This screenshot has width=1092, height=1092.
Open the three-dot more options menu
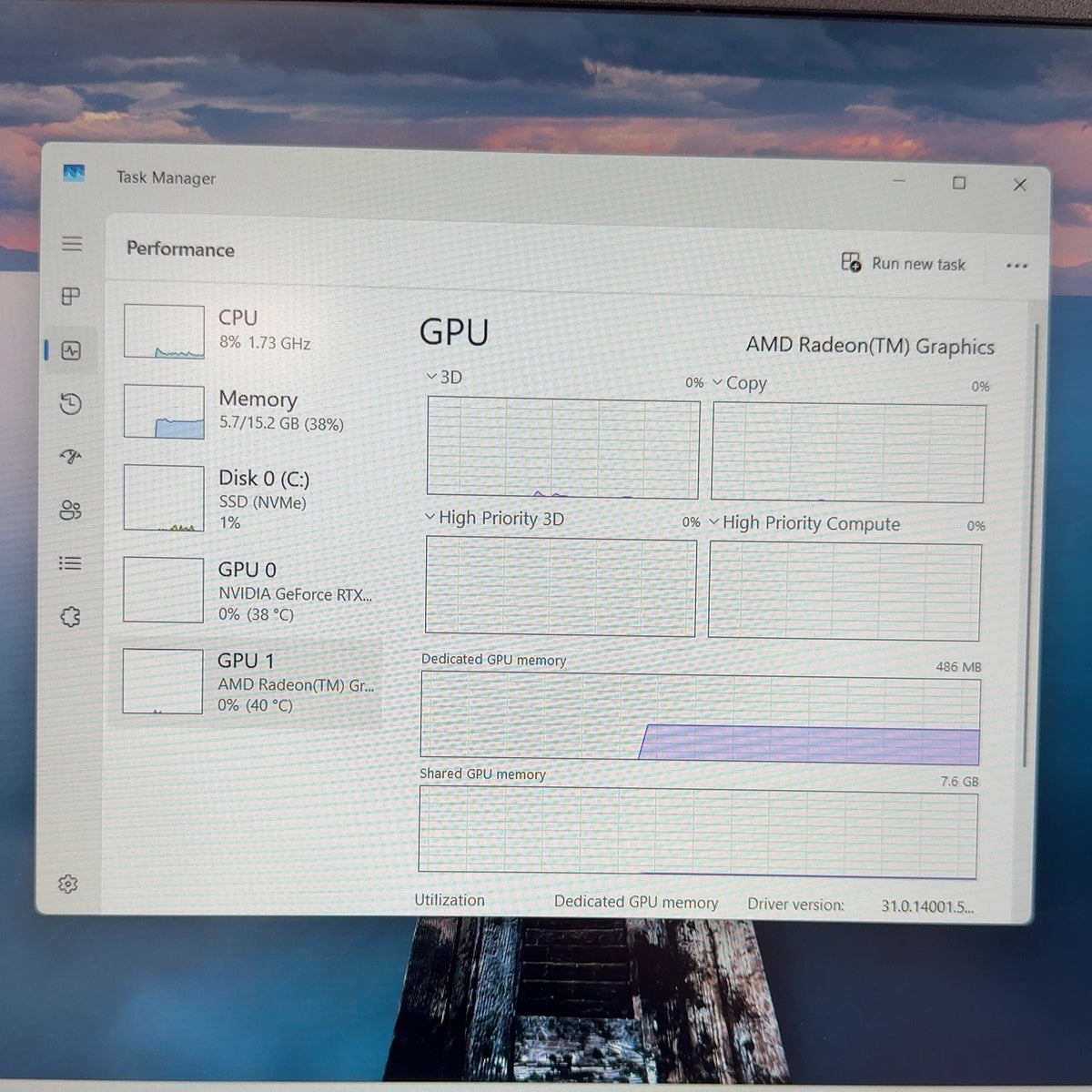(1016, 266)
